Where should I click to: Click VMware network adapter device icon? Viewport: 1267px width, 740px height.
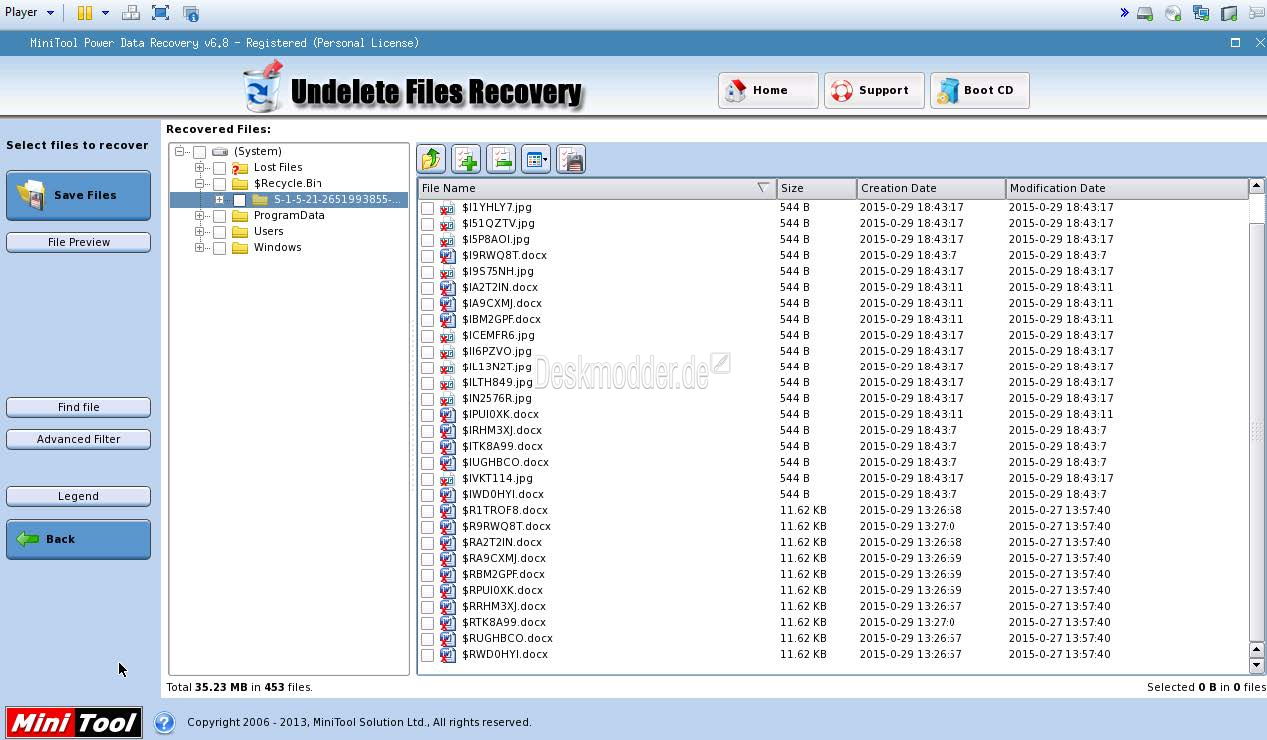point(1201,13)
